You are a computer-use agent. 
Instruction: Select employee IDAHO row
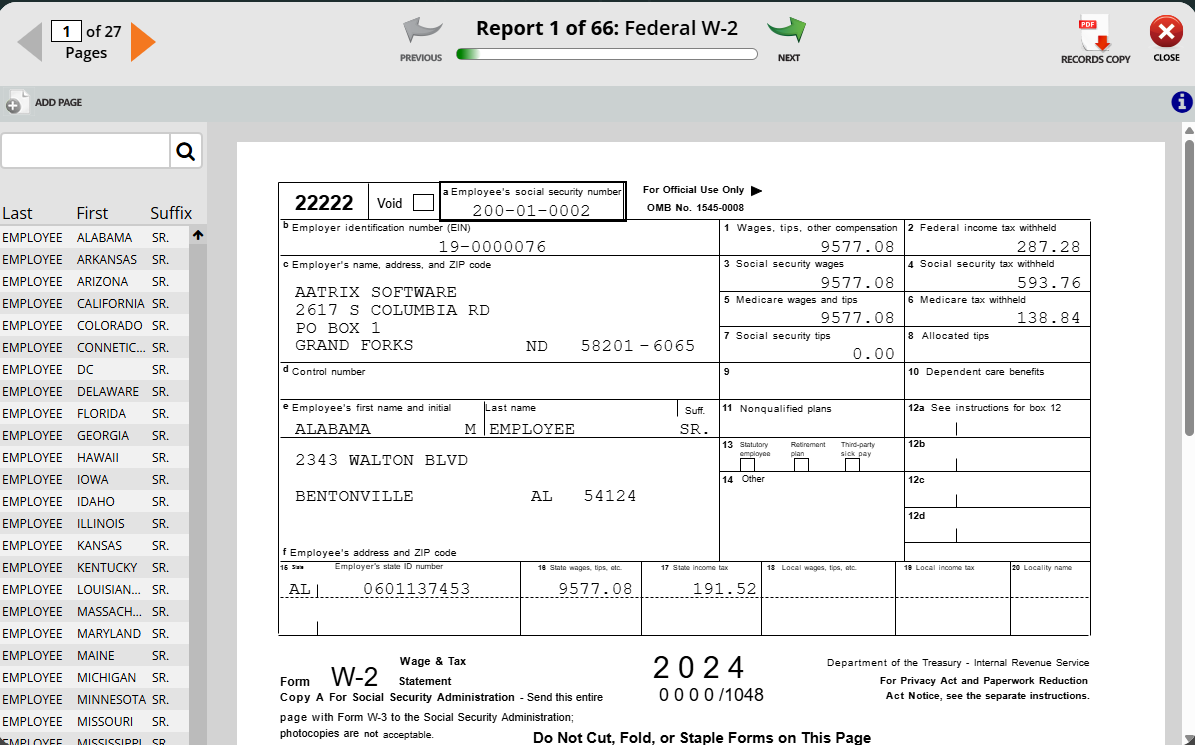tap(95, 503)
